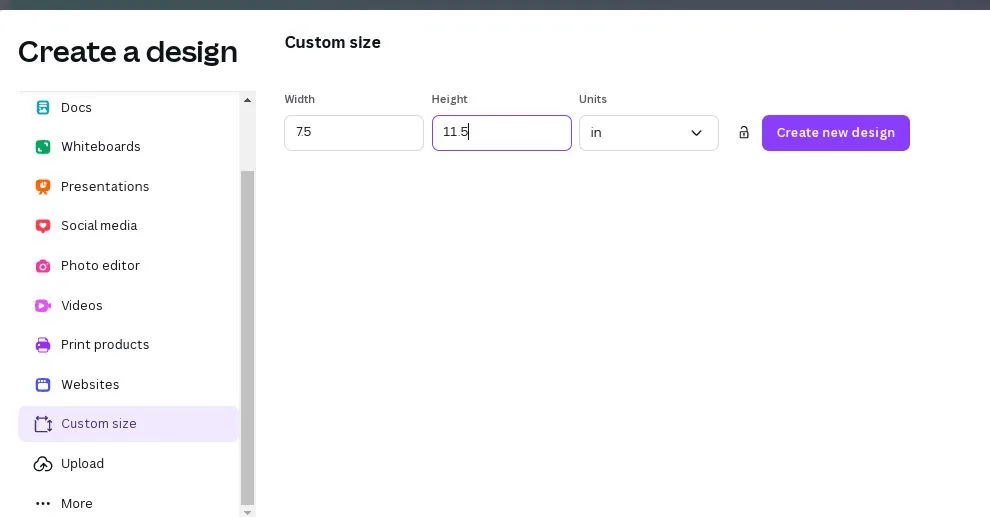Click into the Height input field
The image size is (990, 517).
click(x=502, y=133)
